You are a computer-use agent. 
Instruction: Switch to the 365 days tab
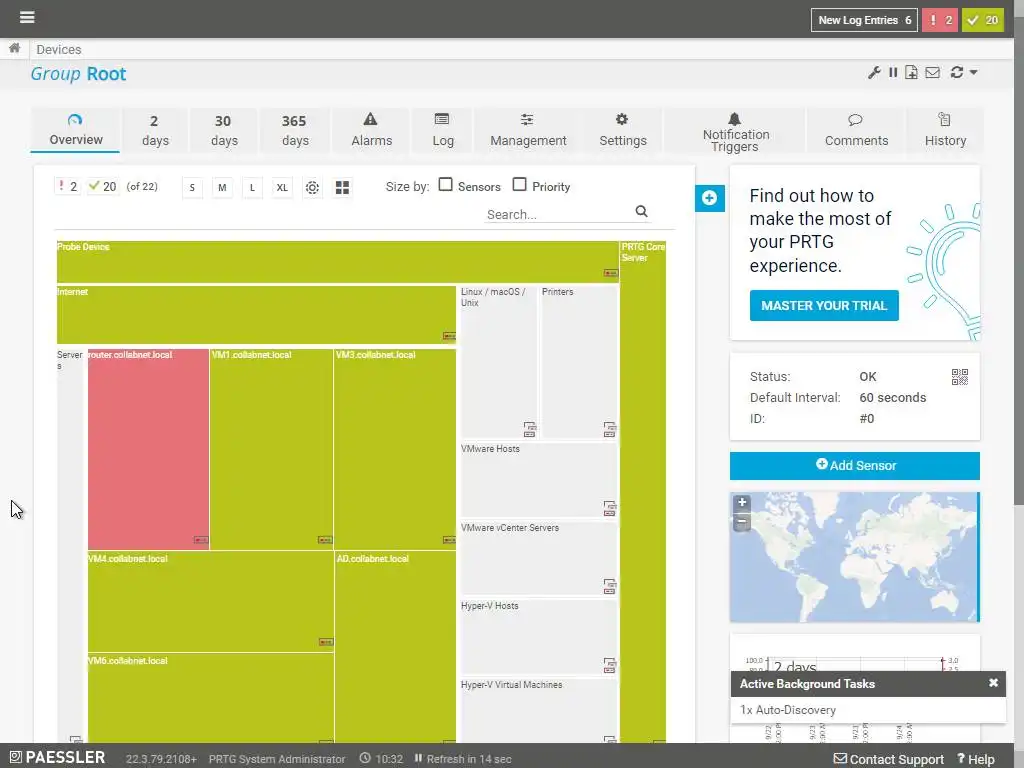coord(295,130)
